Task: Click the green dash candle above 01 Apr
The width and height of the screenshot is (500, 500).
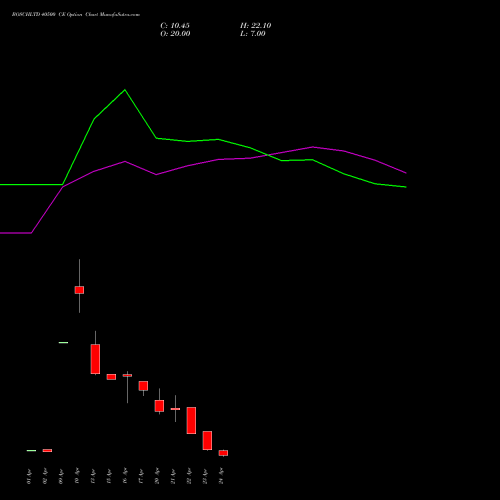Action: 31,451
